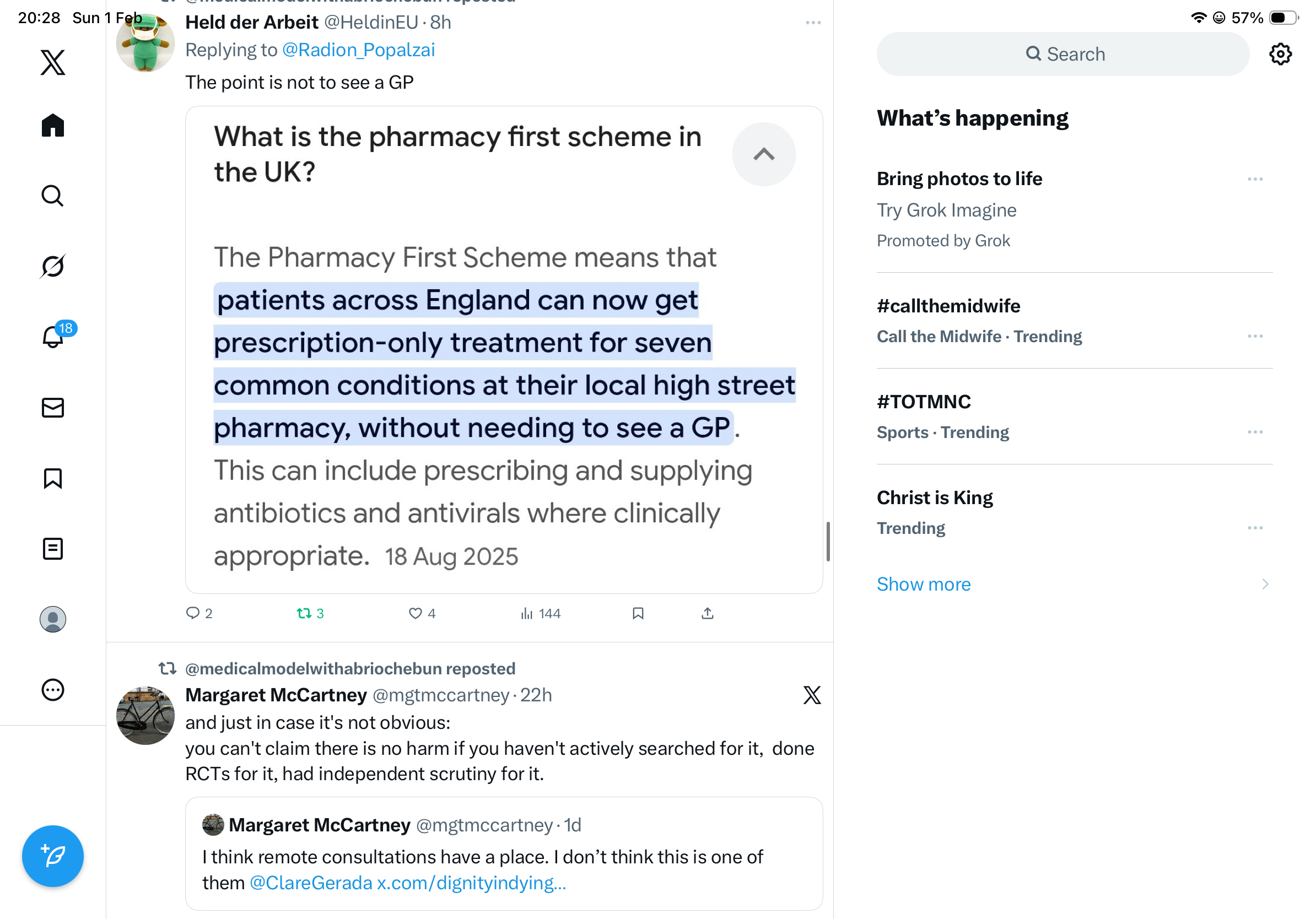This screenshot has height=919, width=1316.
Task: Undo repost on Held der Arbeit post
Action: (304, 614)
